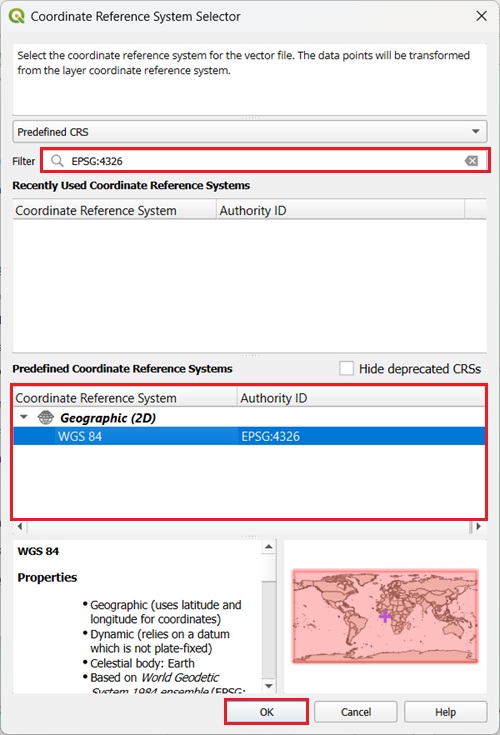The image size is (500, 735).
Task: Click the properties panel scroll-up arrow
Action: pyautogui.click(x=269, y=547)
